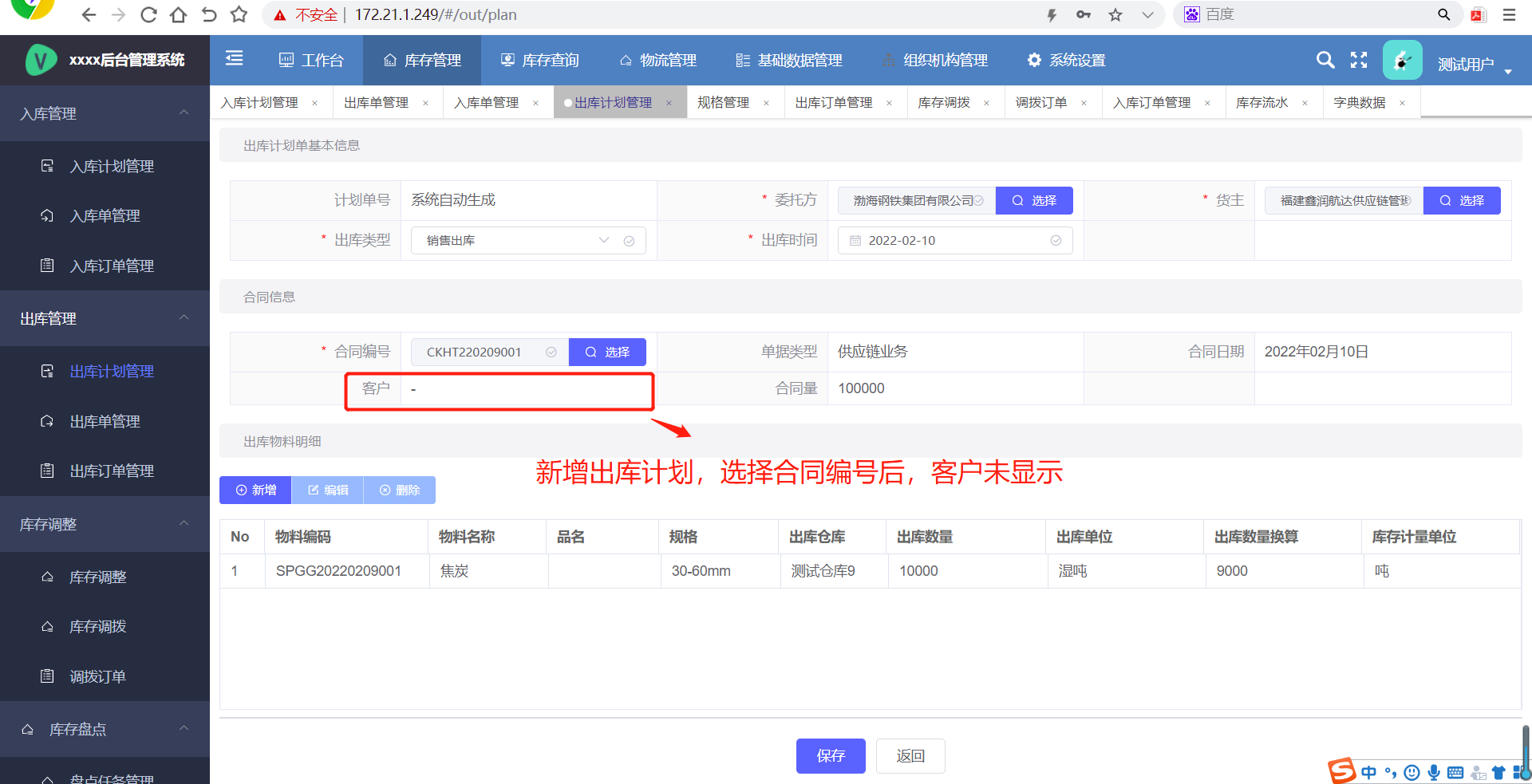Open 组织机构管理 in top navigation
The height and width of the screenshot is (784, 1532).
(934, 60)
